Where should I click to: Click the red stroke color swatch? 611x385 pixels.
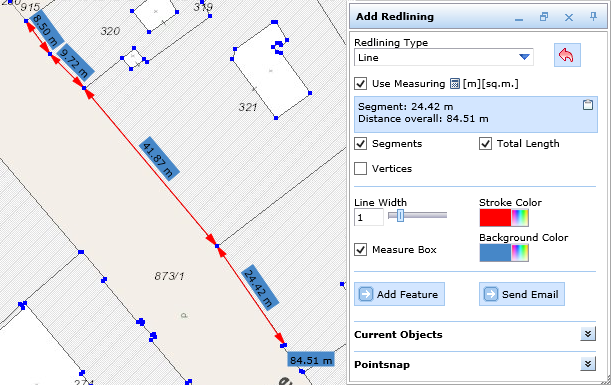(495, 217)
